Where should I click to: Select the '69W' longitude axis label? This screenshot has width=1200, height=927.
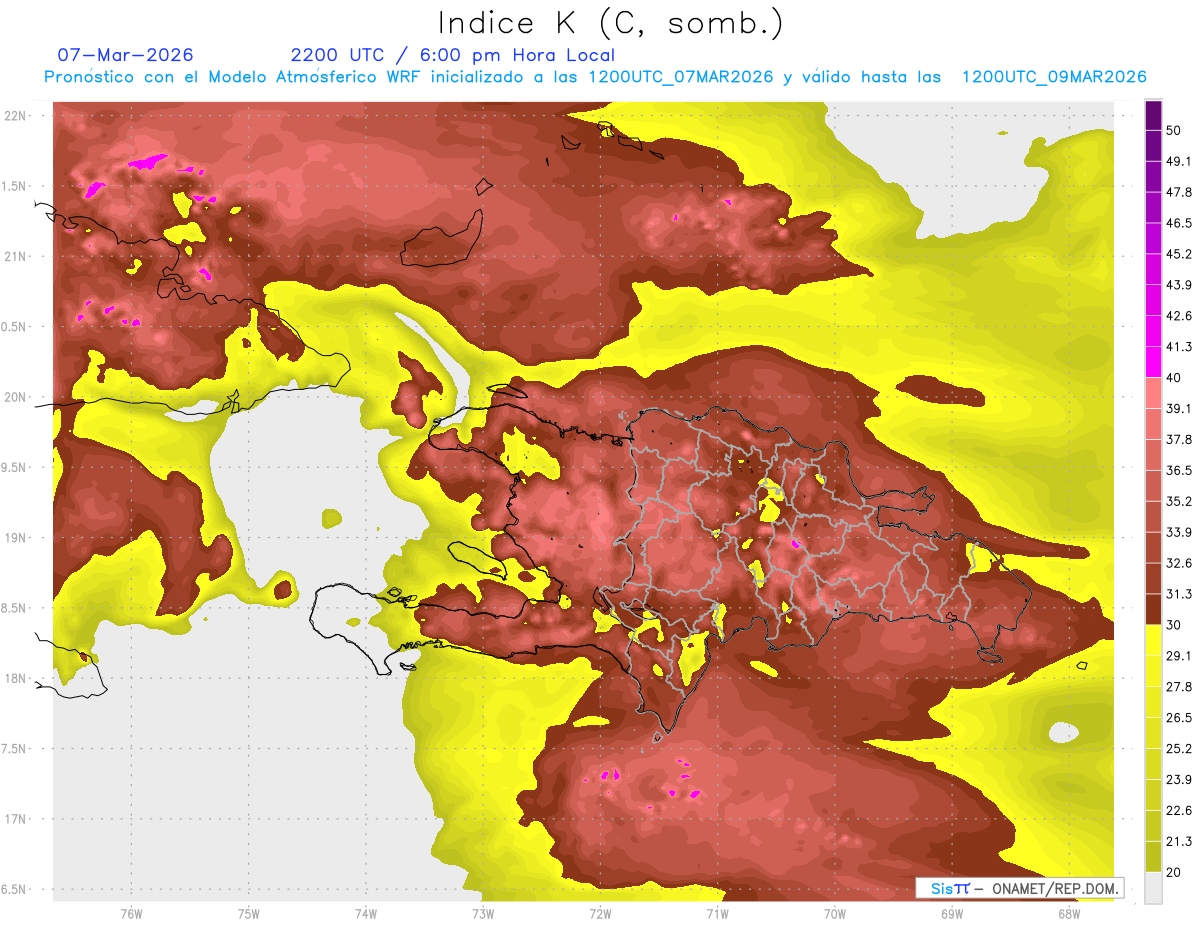(x=952, y=914)
